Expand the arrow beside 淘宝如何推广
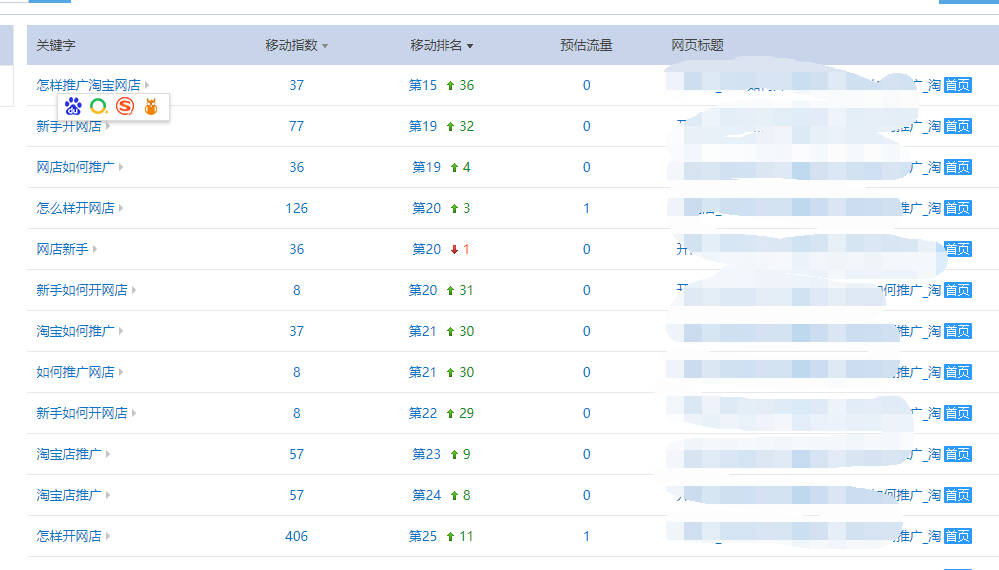Image resolution: width=999 pixels, height=570 pixels. click(x=121, y=331)
